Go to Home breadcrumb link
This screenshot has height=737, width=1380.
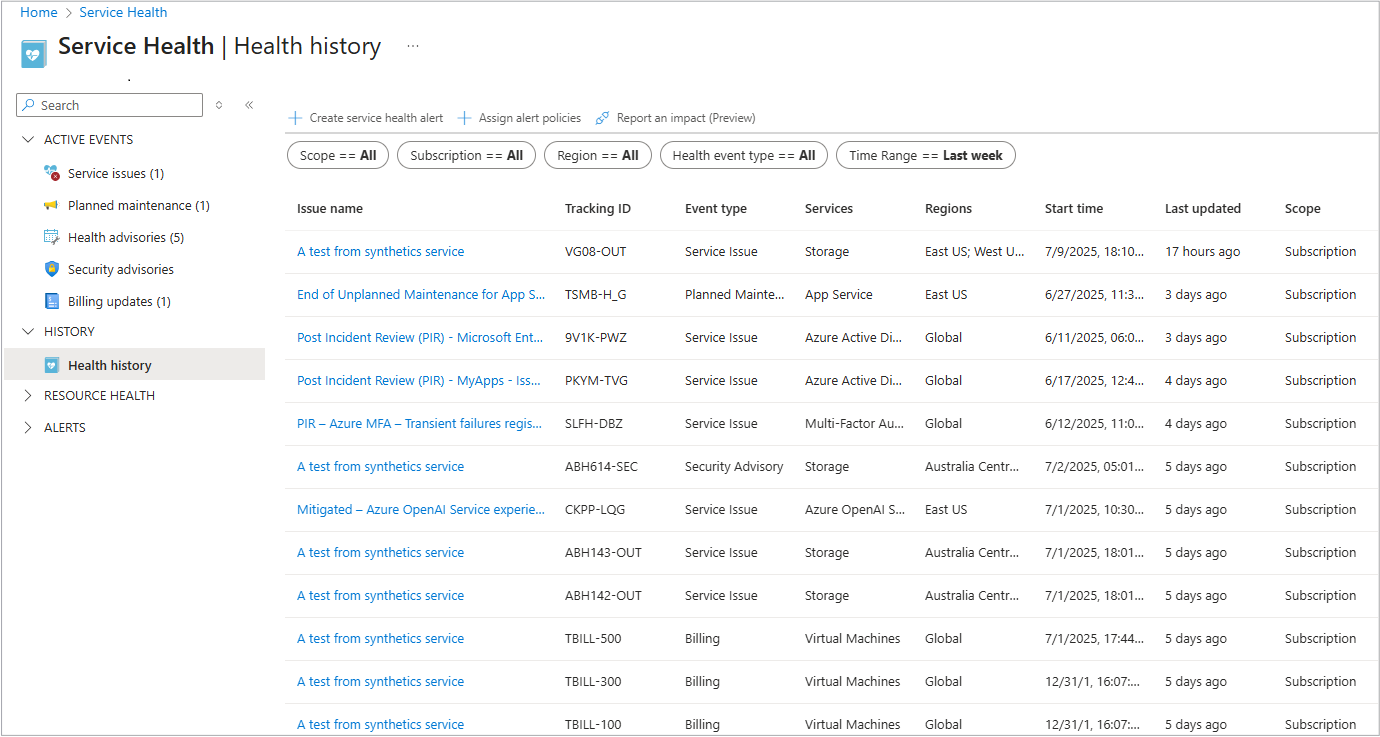click(x=39, y=12)
